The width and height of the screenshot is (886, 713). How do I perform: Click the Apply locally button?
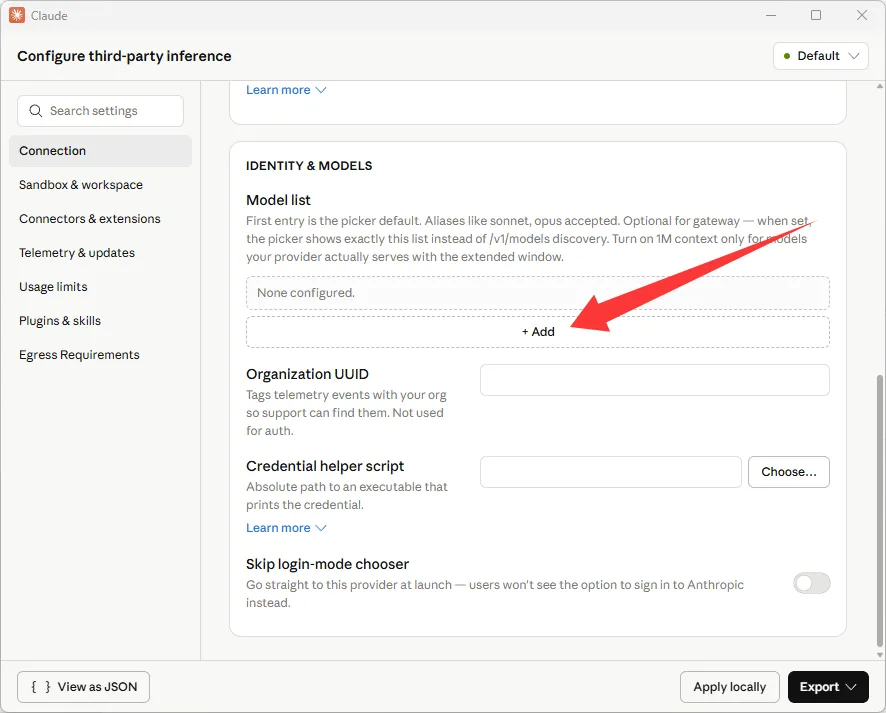pyautogui.click(x=729, y=687)
